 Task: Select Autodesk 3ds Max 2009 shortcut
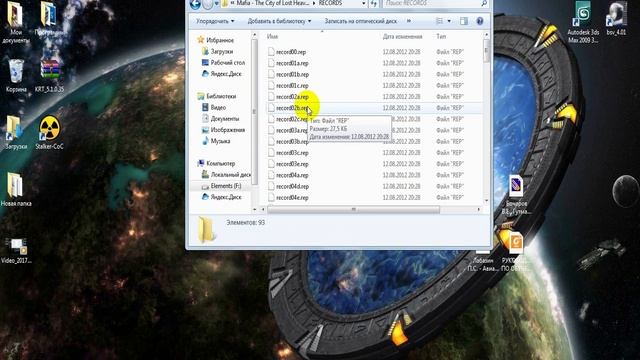point(583,23)
